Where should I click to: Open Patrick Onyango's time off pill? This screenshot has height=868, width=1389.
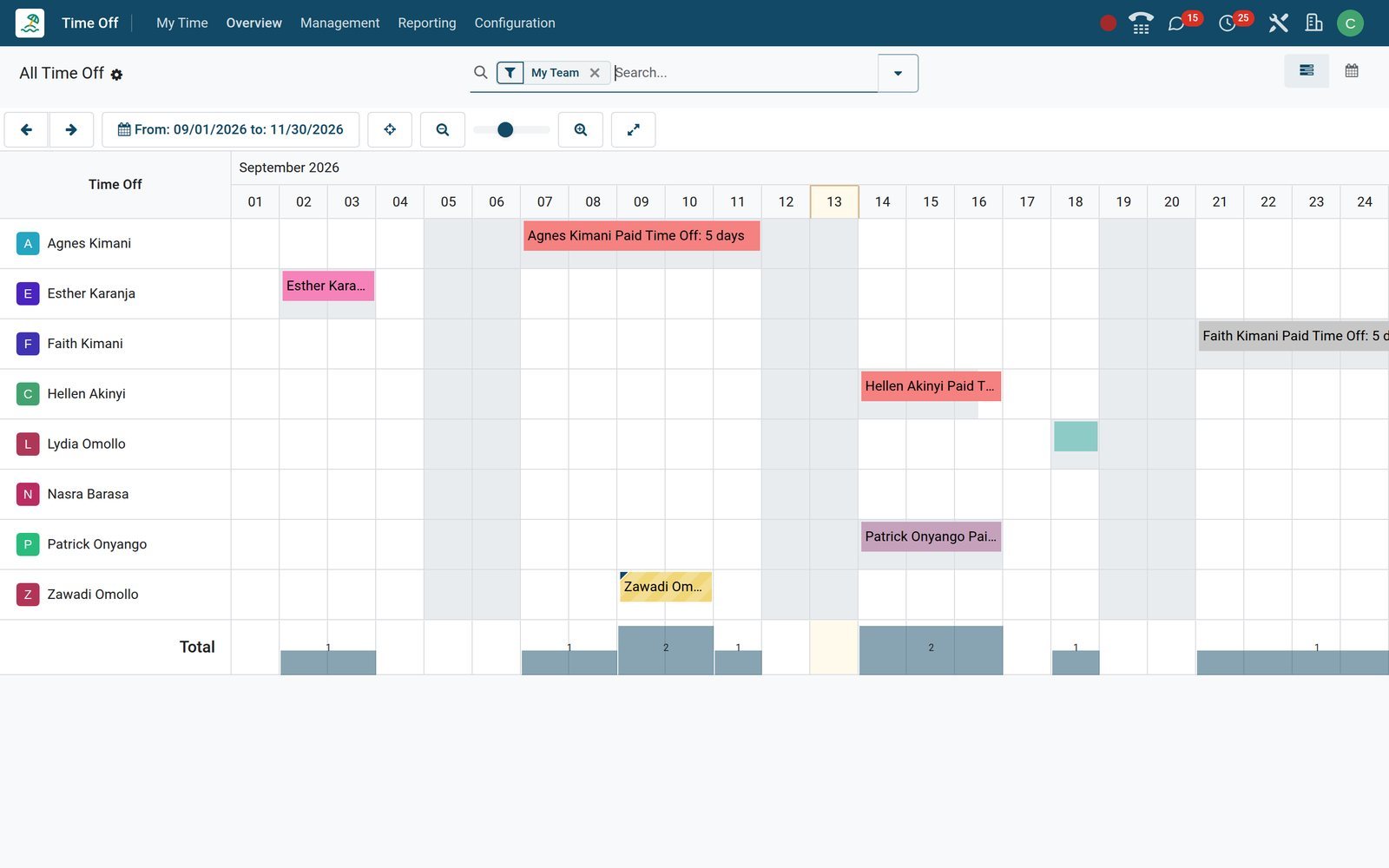(x=931, y=536)
